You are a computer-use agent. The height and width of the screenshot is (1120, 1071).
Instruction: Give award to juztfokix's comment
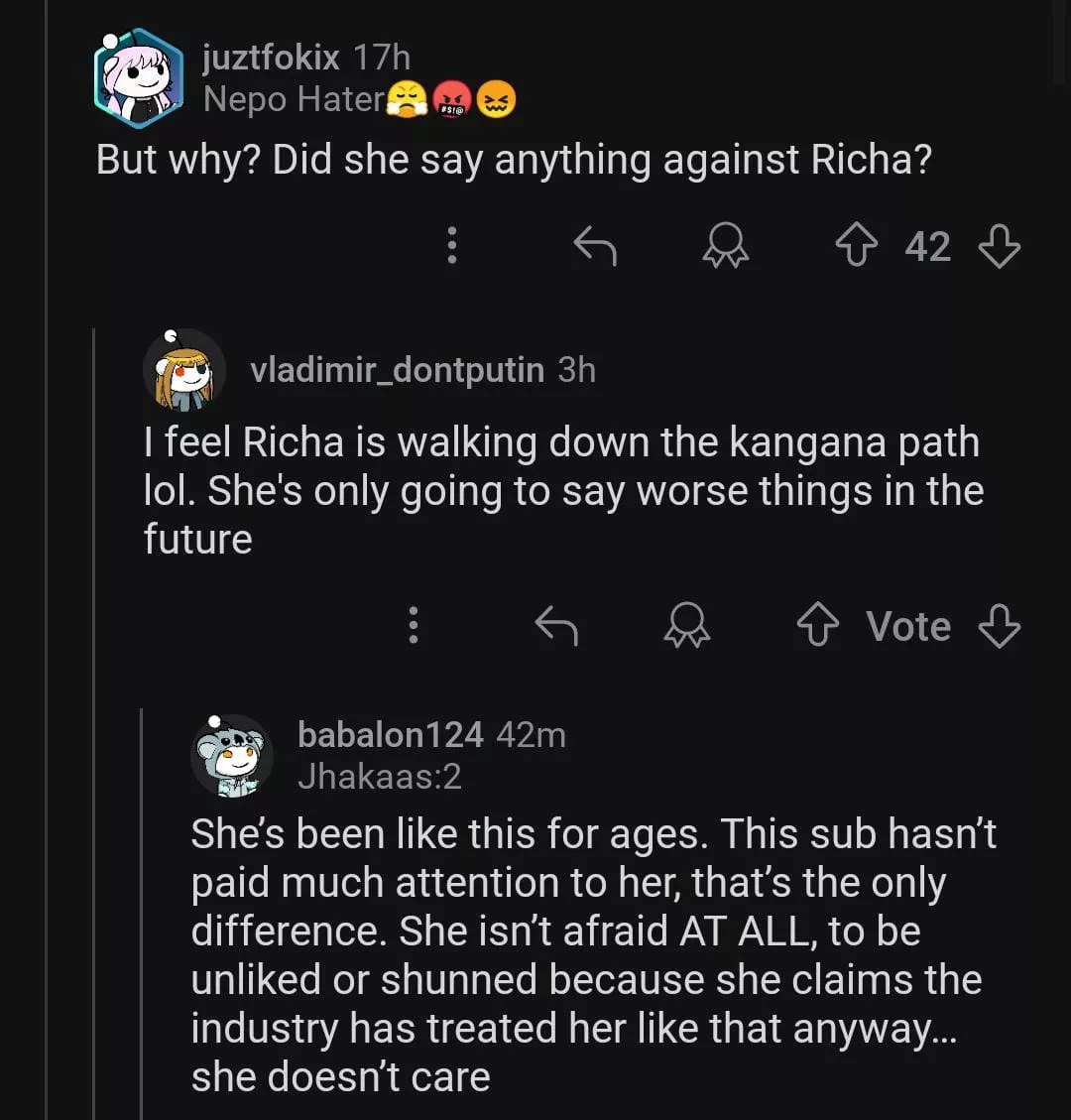[725, 246]
